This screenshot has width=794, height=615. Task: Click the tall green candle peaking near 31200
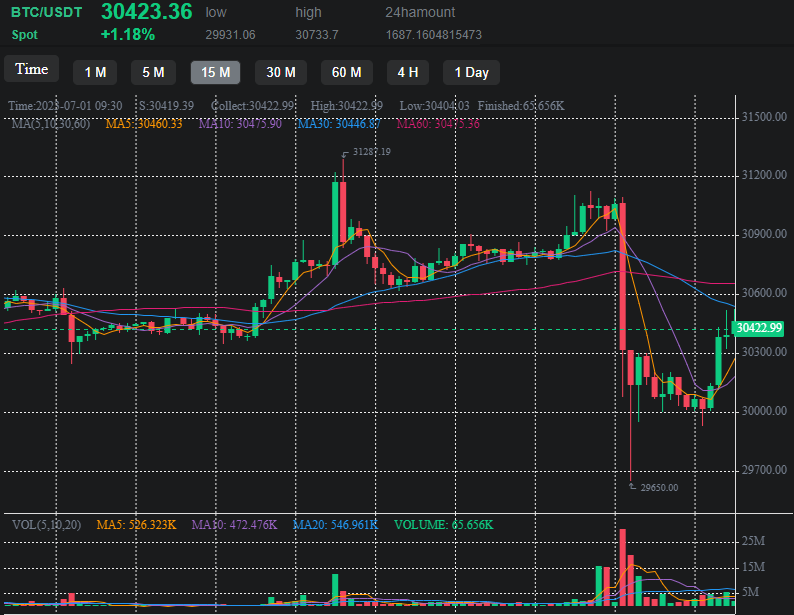335,223
